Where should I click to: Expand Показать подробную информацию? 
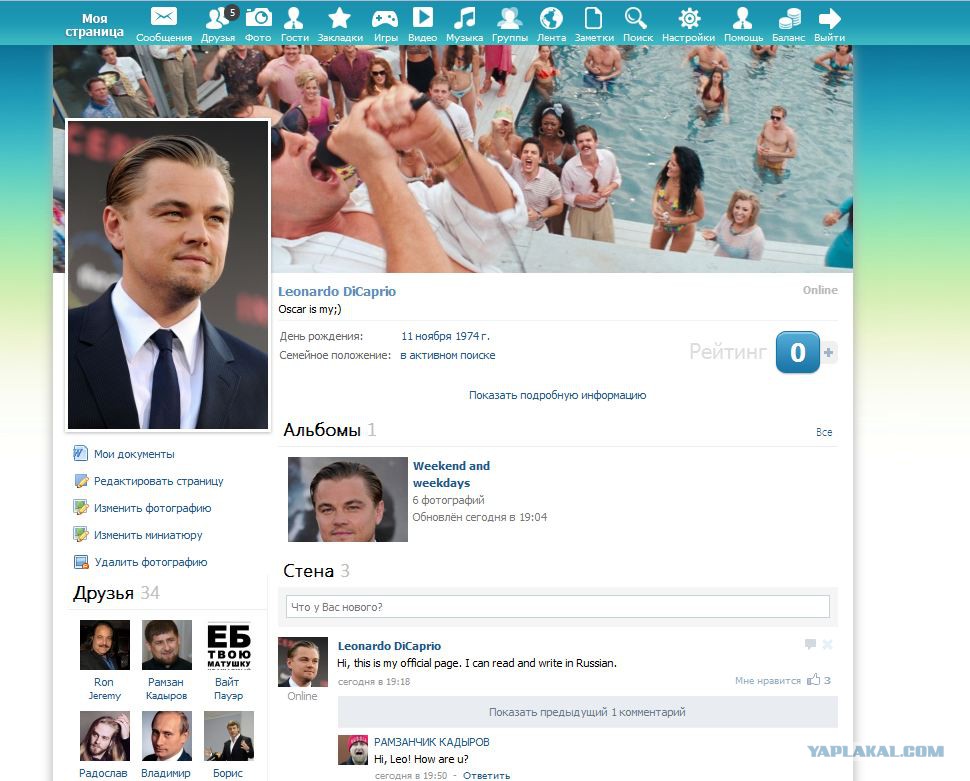click(x=557, y=395)
